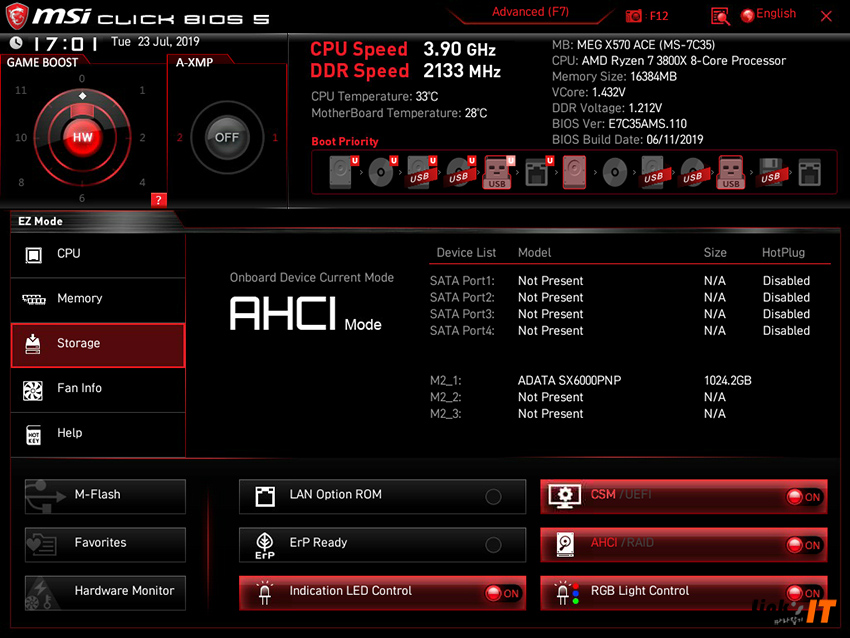The image size is (850, 638).
Task: Select the legacy USB hard disk boot device
Action: 653,172
